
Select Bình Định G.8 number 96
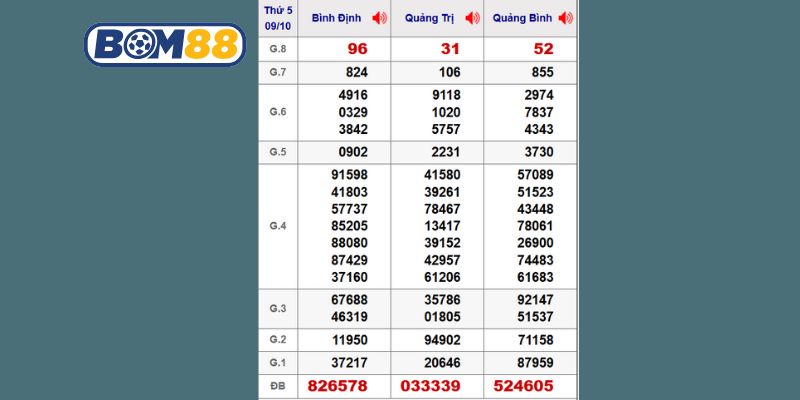pos(358,49)
